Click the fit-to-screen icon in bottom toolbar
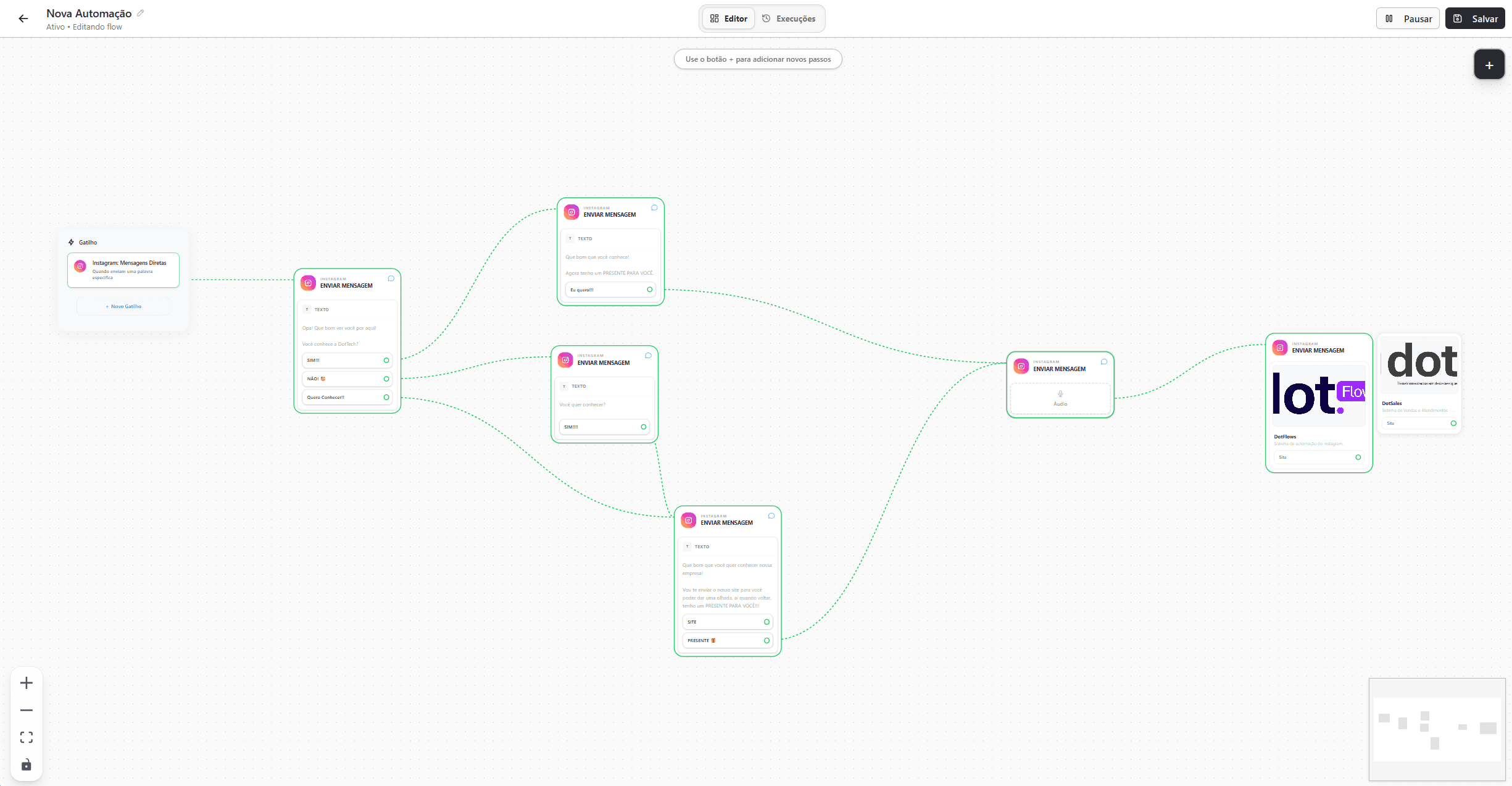The width and height of the screenshot is (1512, 786). [x=26, y=737]
